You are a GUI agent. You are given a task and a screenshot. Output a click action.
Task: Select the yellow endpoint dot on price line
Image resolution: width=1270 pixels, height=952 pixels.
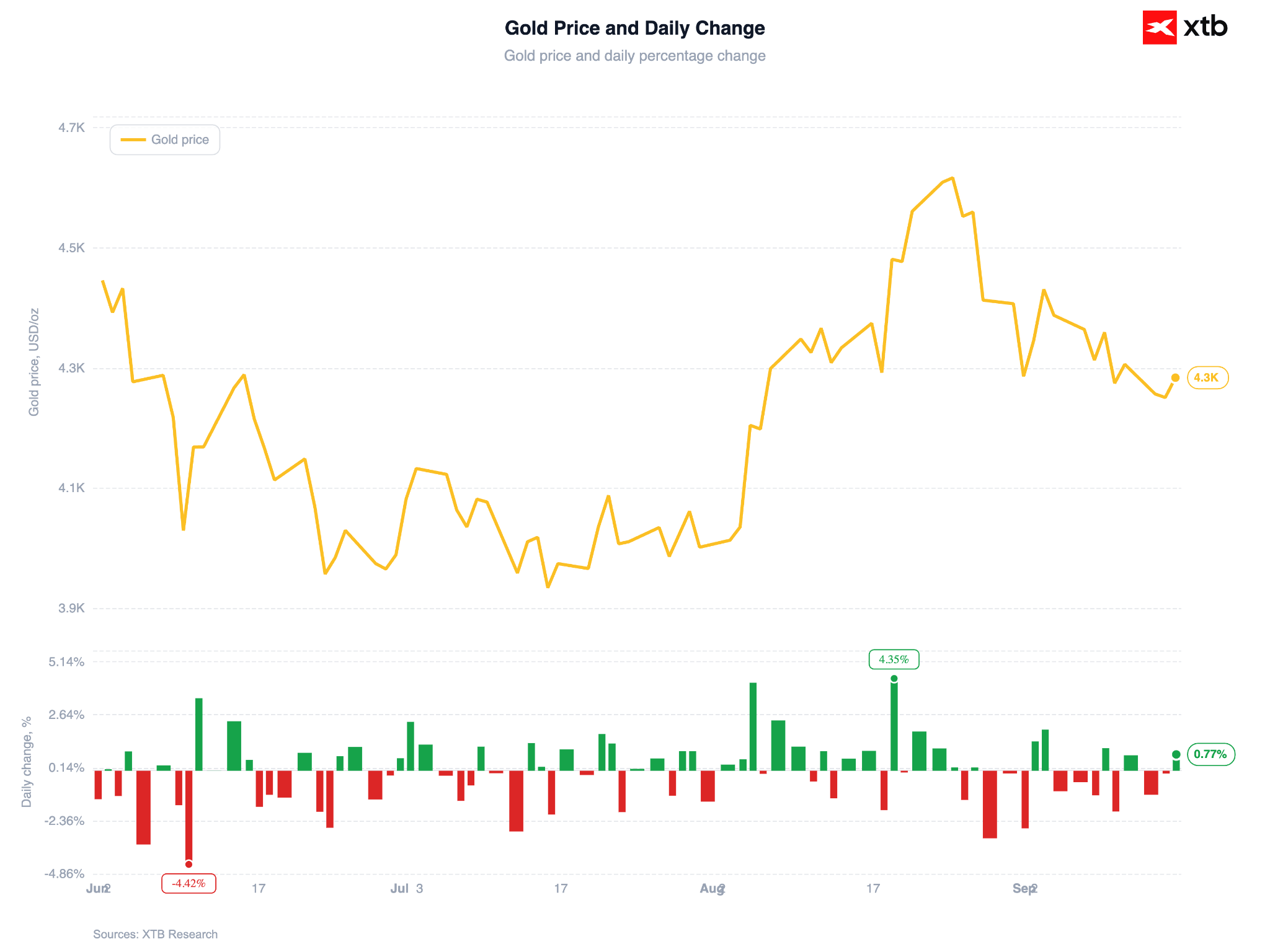[x=1175, y=377]
